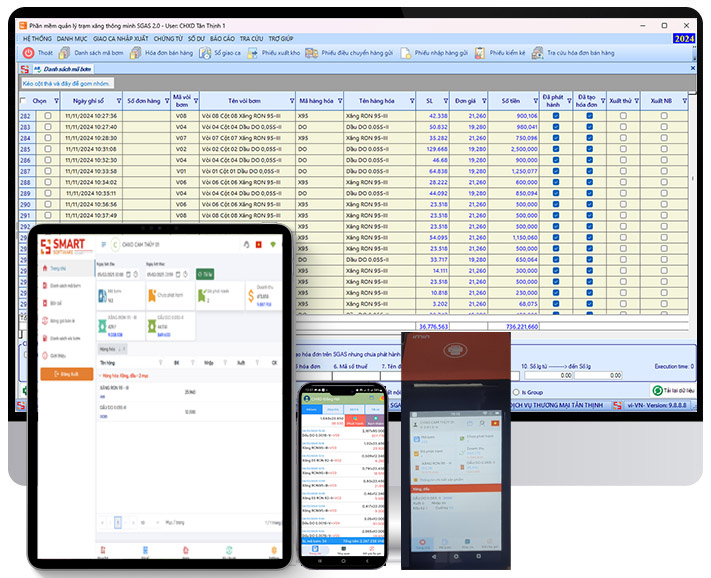Toggle Đã phát hành checkbox in row 283
Image resolution: width=711 pixels, height=578 pixels.
pyautogui.click(x=556, y=127)
